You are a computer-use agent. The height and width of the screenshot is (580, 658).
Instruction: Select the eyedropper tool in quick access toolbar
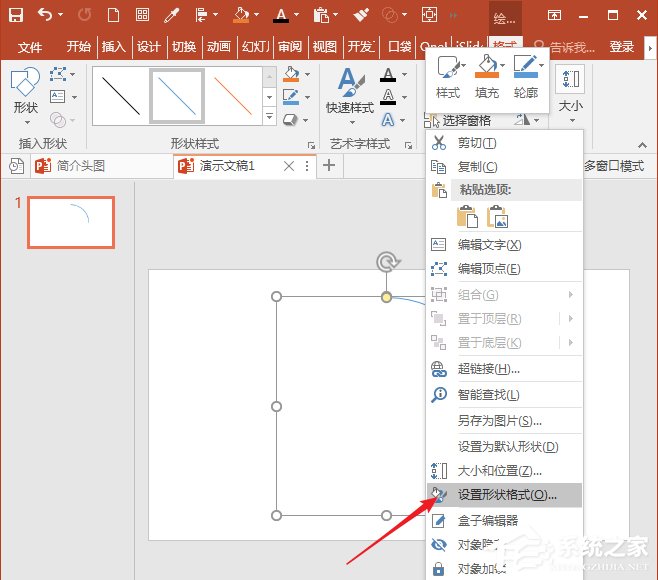click(173, 15)
